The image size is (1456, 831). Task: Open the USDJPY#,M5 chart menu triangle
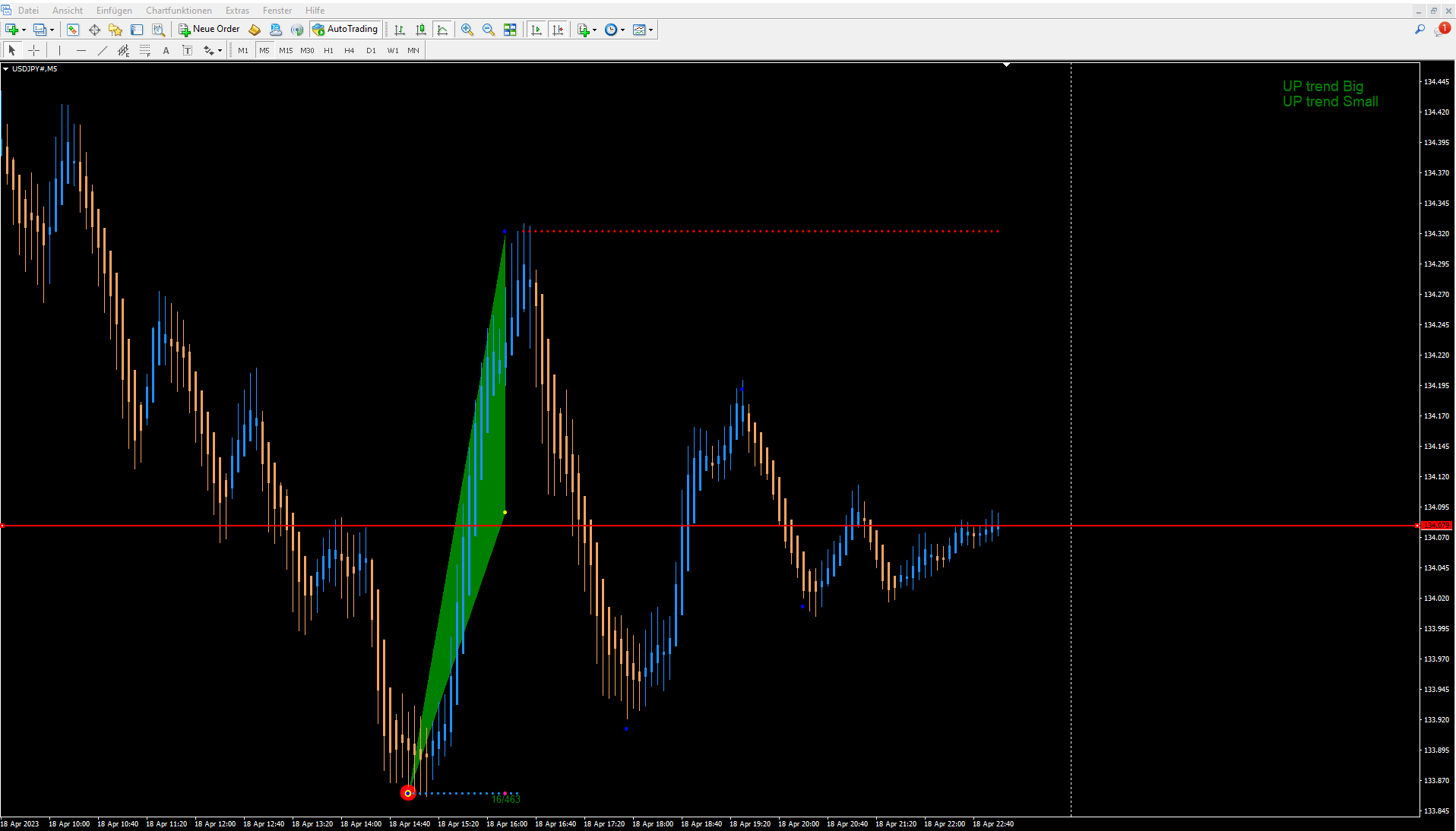pyautogui.click(x=6, y=68)
